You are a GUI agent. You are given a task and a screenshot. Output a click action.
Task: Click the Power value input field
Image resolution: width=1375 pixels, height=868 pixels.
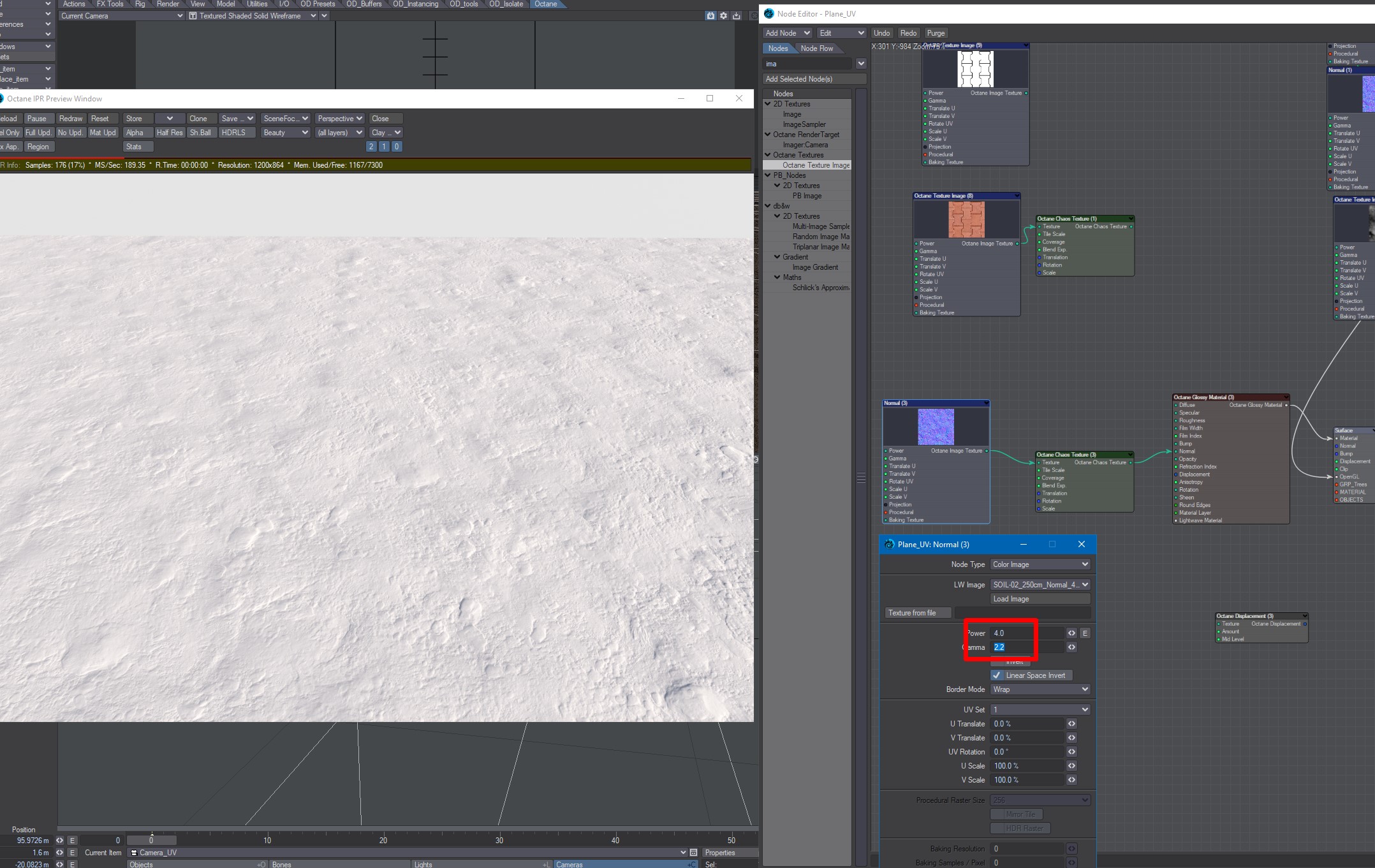tap(1027, 633)
